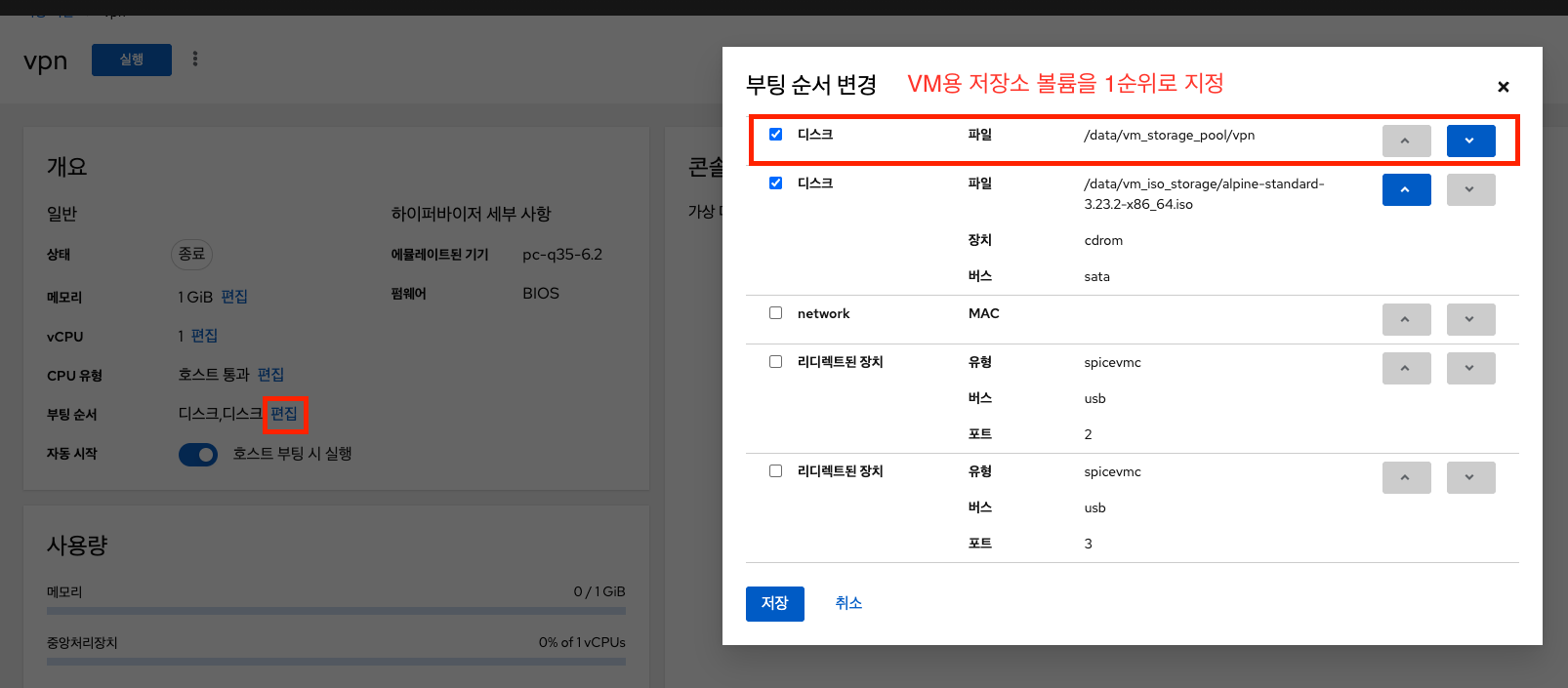
Task: Click the 저장 save button
Action: [x=774, y=603]
